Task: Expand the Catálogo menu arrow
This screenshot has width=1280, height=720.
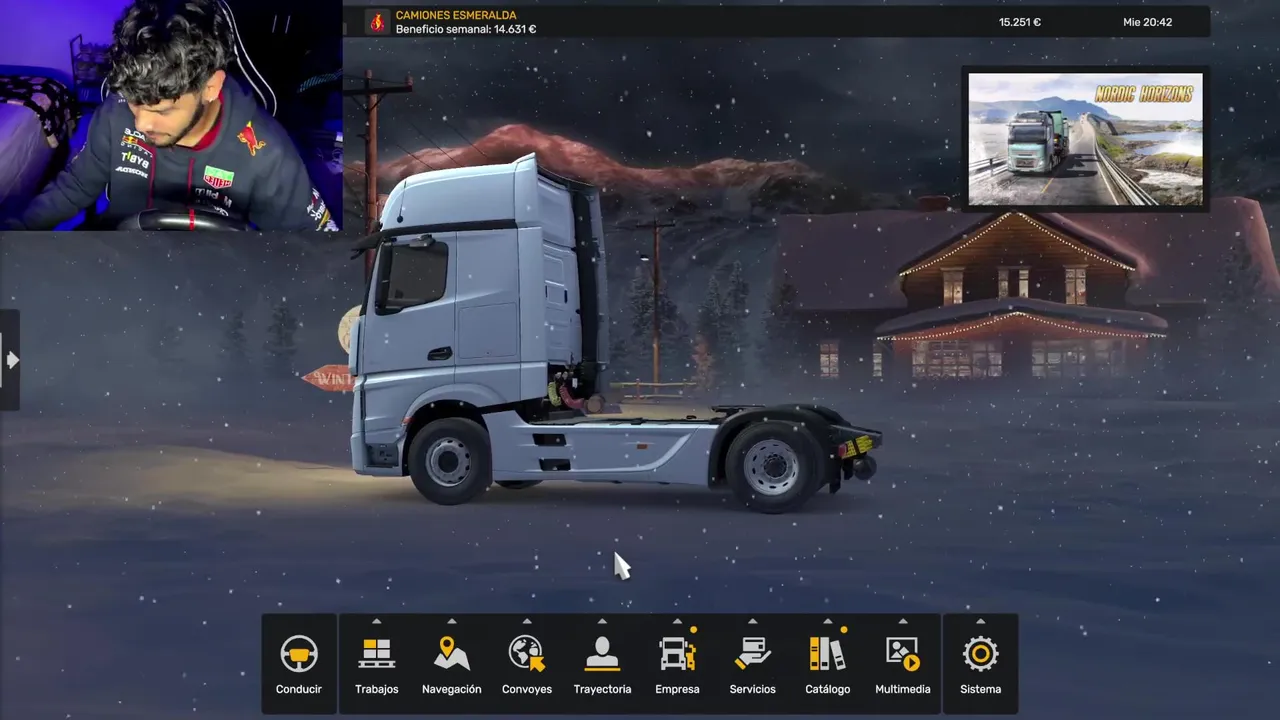Action: (827, 621)
